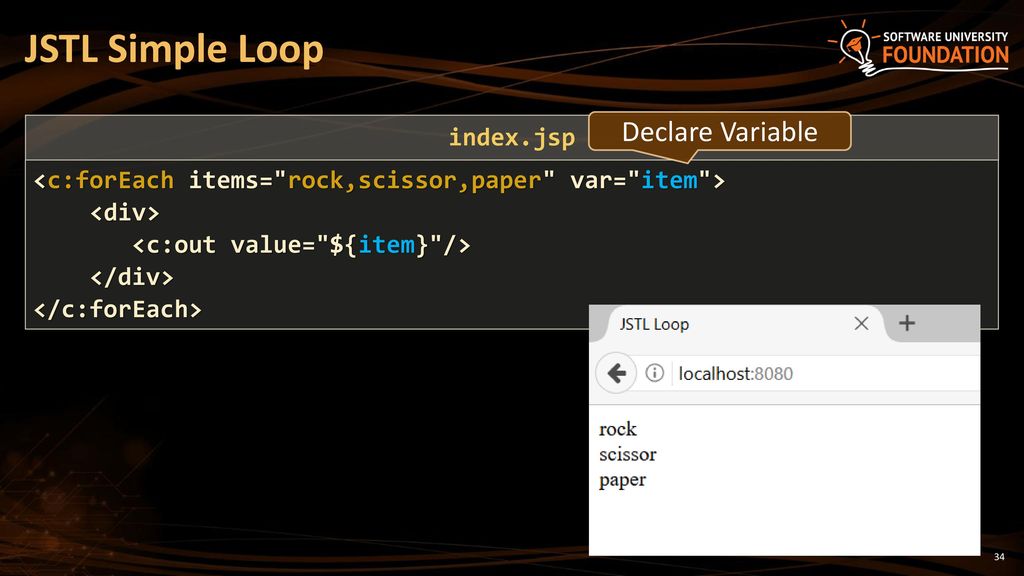
Task: Click the FOUNDATION logo text
Action: (945, 56)
